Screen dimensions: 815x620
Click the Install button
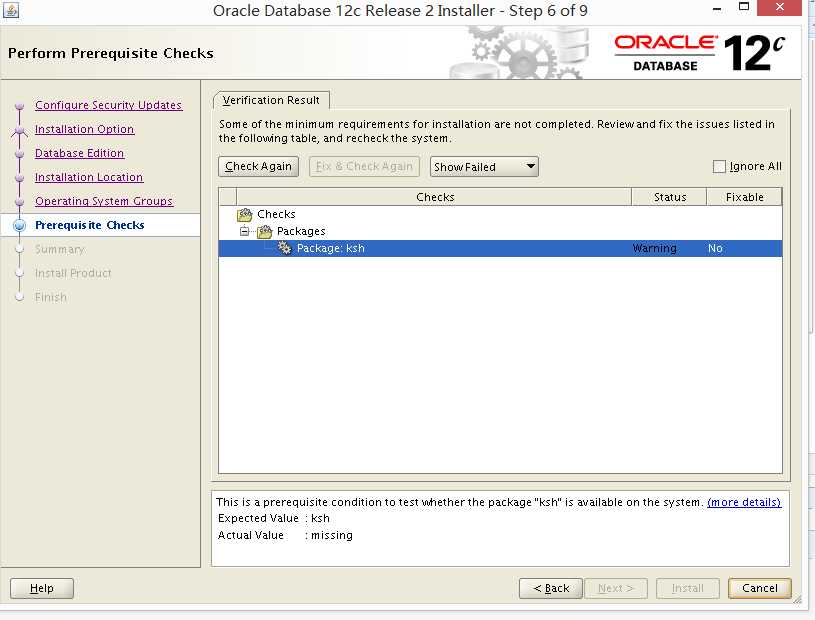688,588
